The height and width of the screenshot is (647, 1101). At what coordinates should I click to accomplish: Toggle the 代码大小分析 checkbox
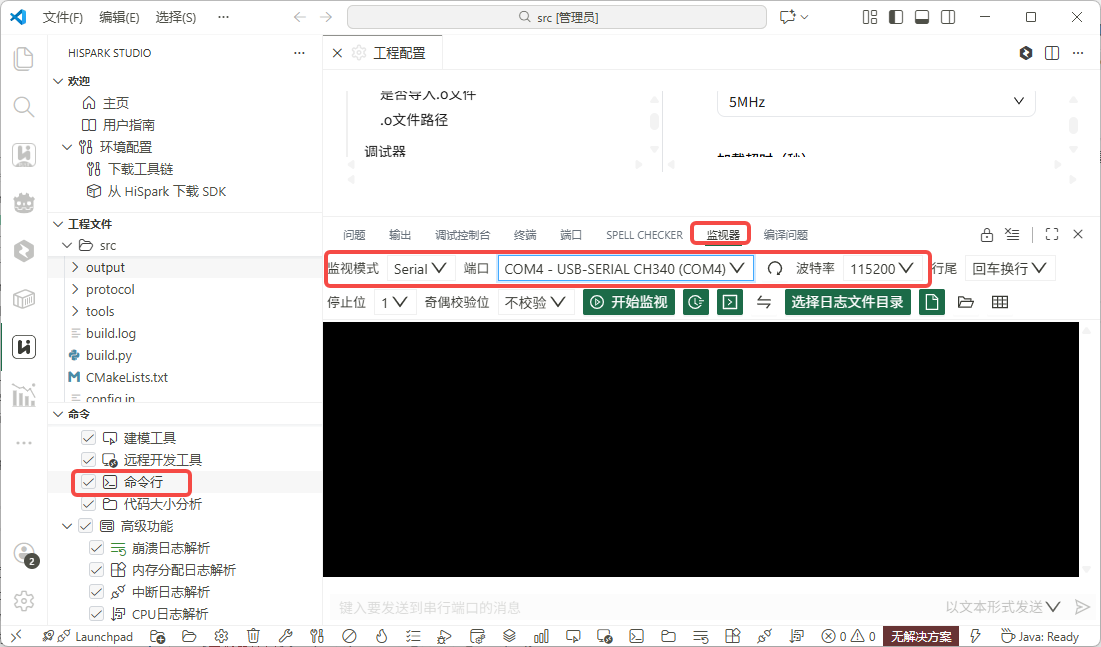coord(88,504)
